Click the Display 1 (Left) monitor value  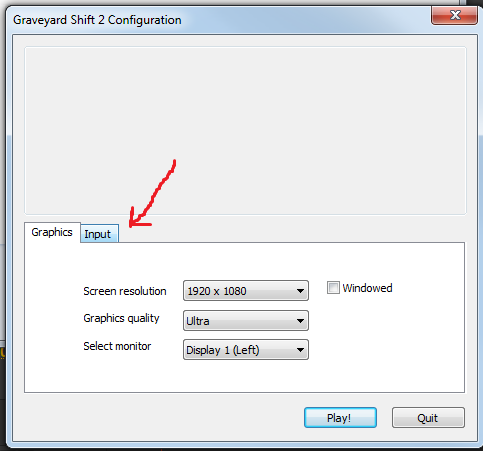(x=223, y=350)
